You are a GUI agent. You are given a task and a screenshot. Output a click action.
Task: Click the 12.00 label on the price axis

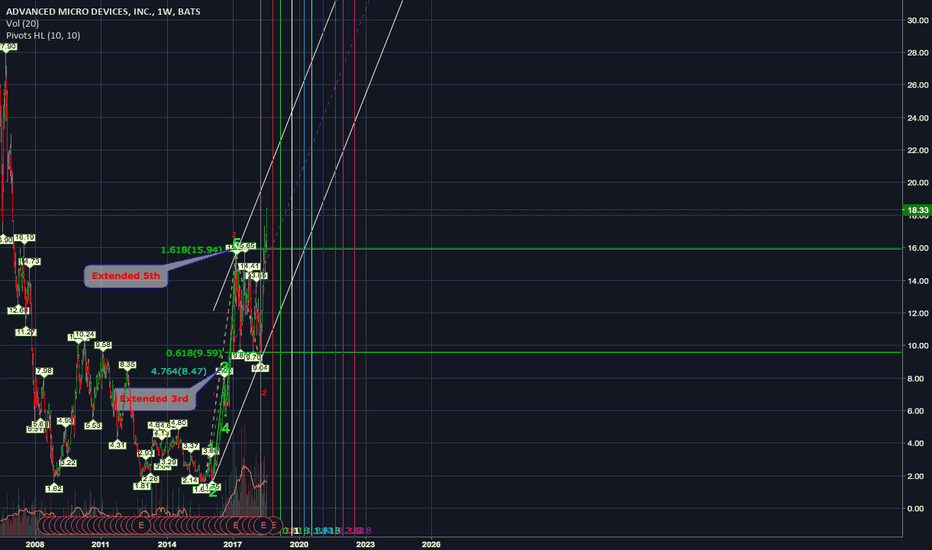[918, 313]
